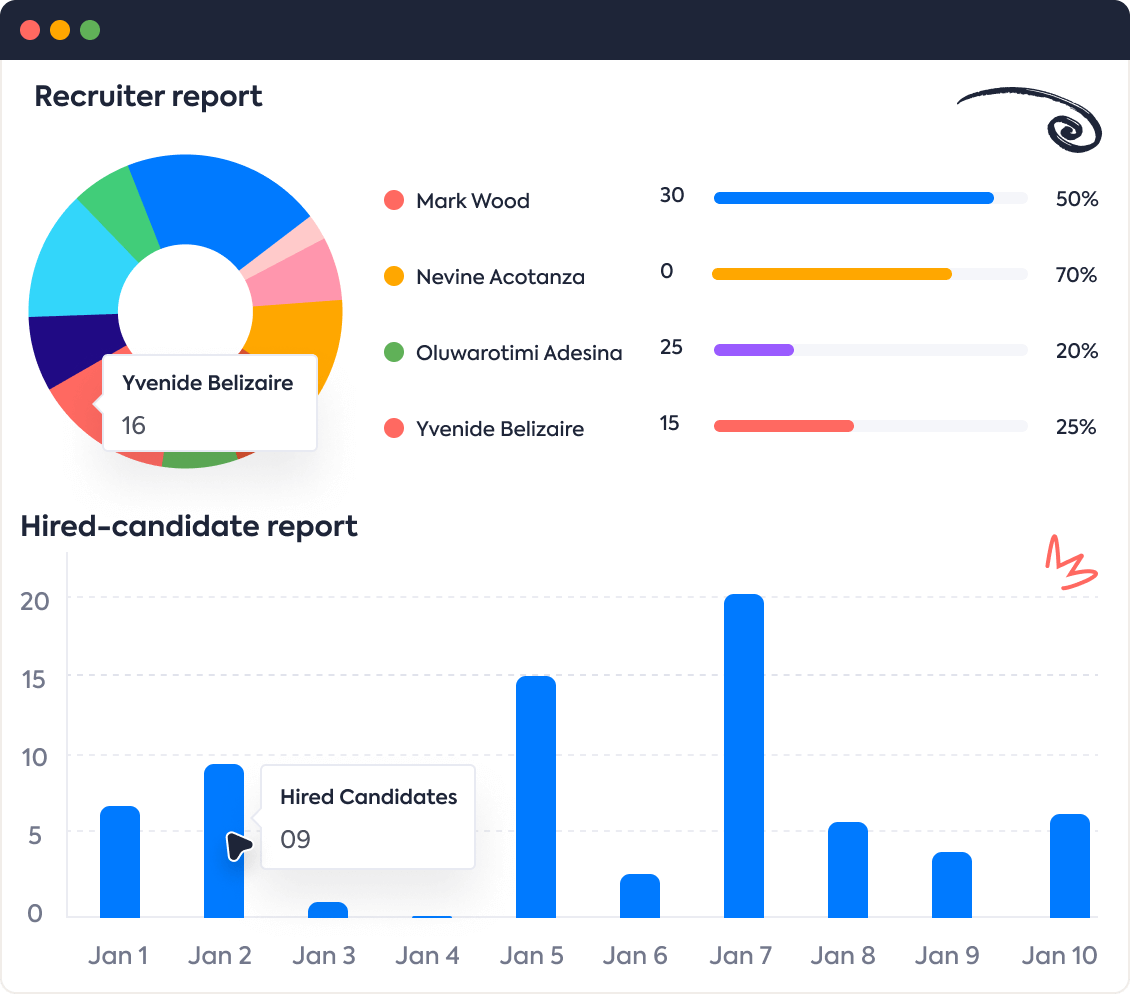Click the Hired-candidate report heading
1130x994 pixels.
pos(190,527)
